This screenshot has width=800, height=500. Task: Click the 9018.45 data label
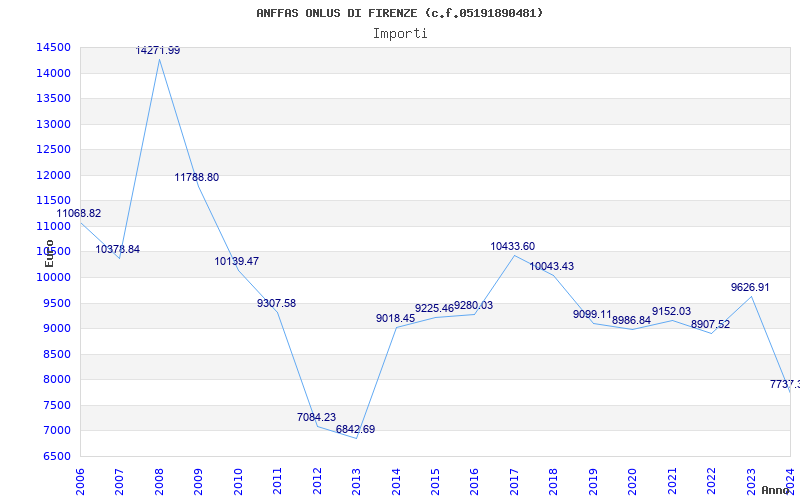click(395, 318)
